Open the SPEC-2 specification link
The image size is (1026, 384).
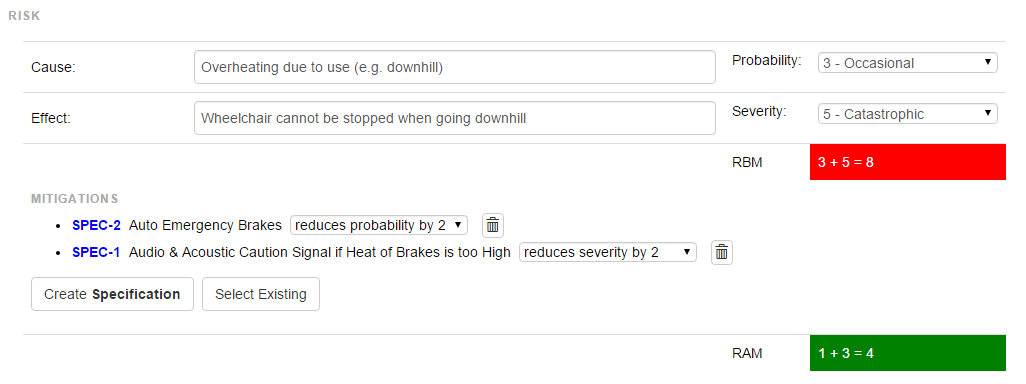pyautogui.click(x=96, y=225)
